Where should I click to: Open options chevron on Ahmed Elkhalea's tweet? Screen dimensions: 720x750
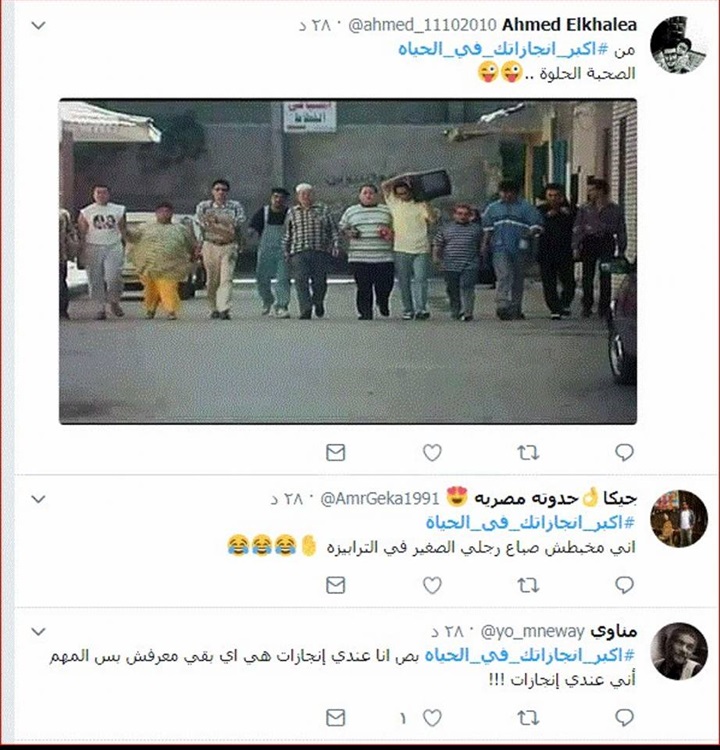coord(38,25)
